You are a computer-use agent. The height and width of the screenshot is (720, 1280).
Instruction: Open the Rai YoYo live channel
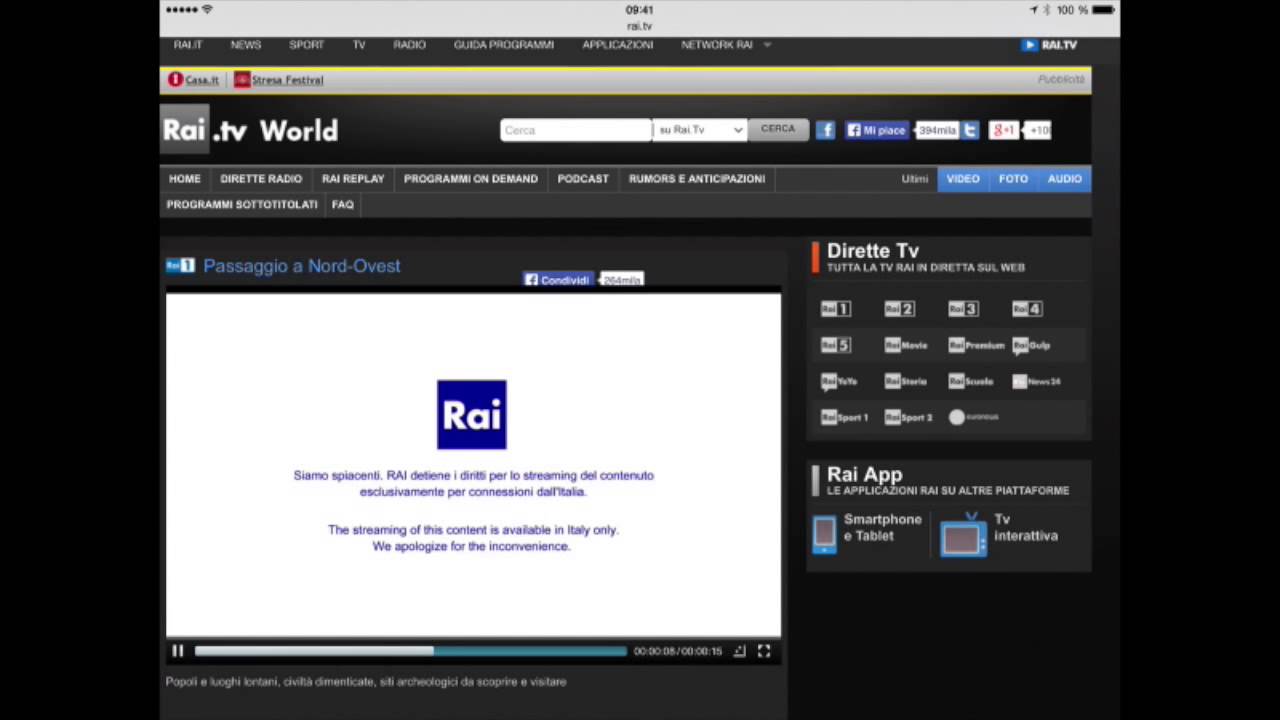point(839,381)
